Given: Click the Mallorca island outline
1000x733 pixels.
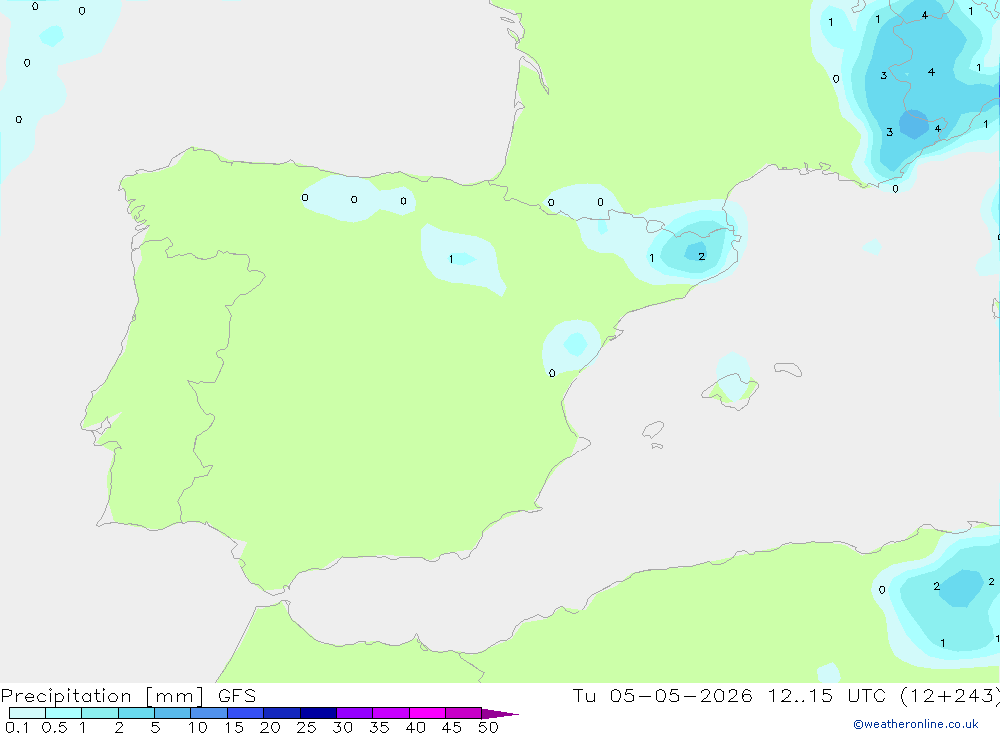Looking at the screenshot, I should pos(731,390).
